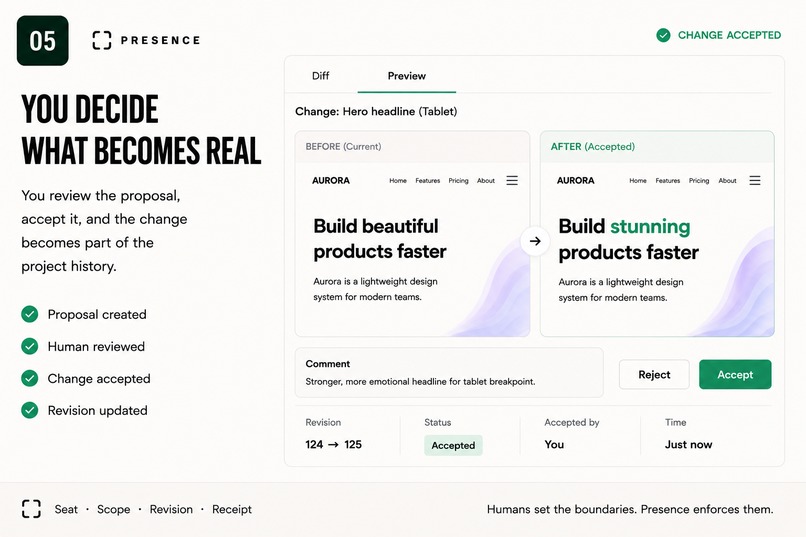Click Pricing in the Before preview nav
Screen dimensions: 806x537
pos(459,181)
